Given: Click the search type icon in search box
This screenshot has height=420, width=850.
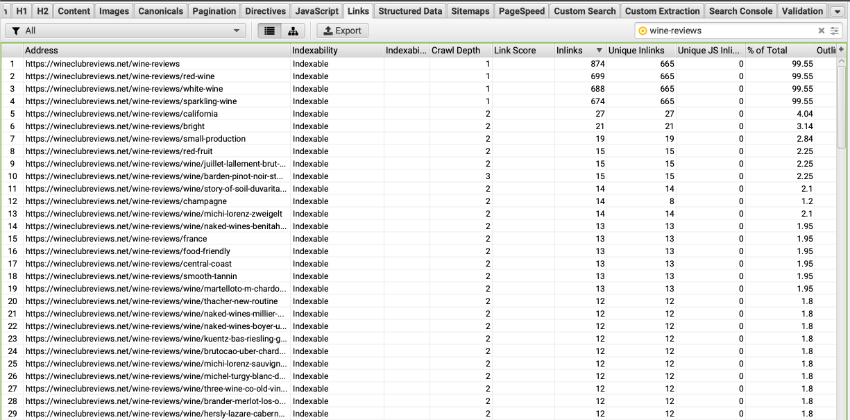Looking at the screenshot, I should coord(643,31).
